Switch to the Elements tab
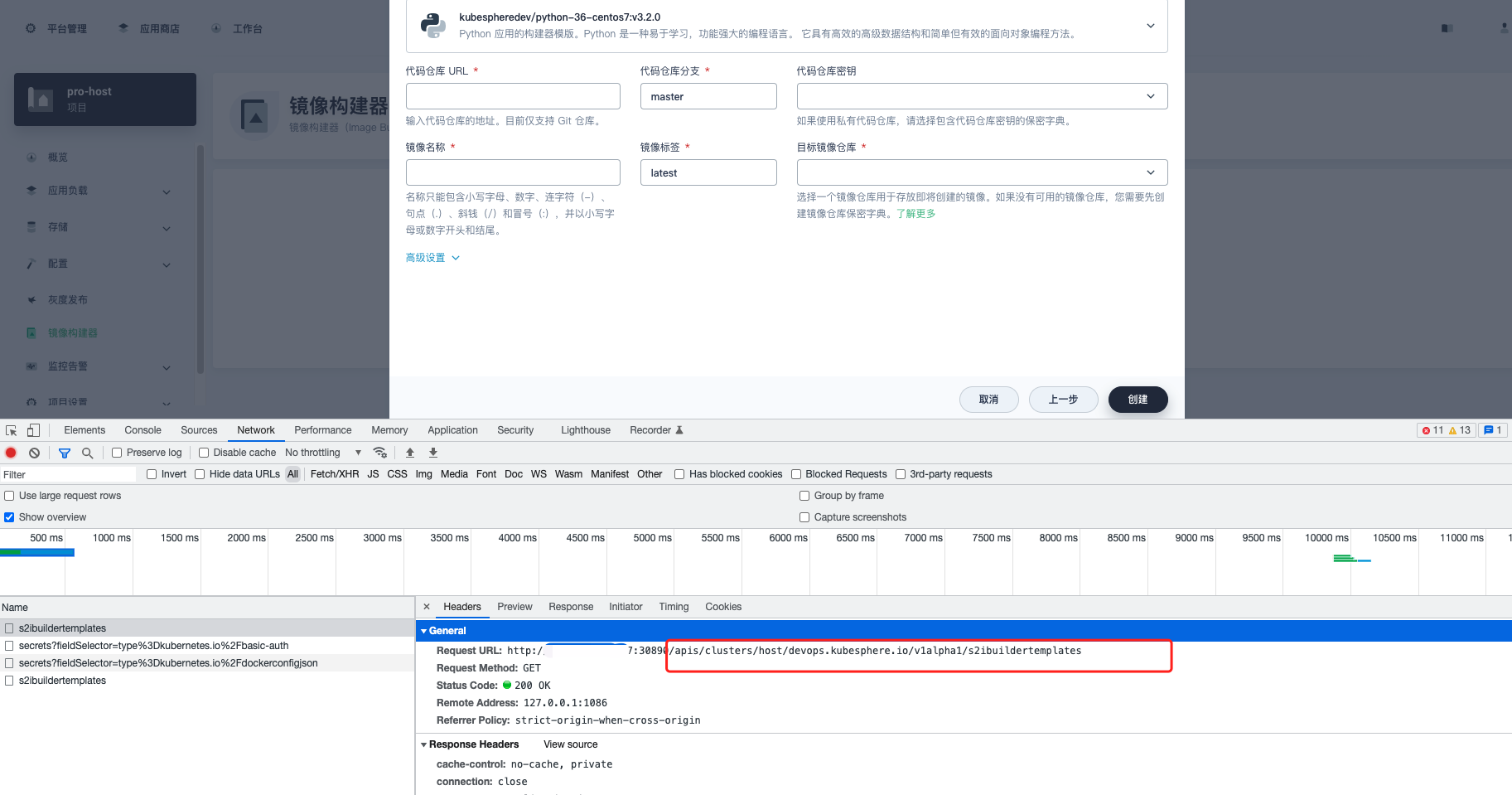The width and height of the screenshot is (1512, 795). [85, 430]
